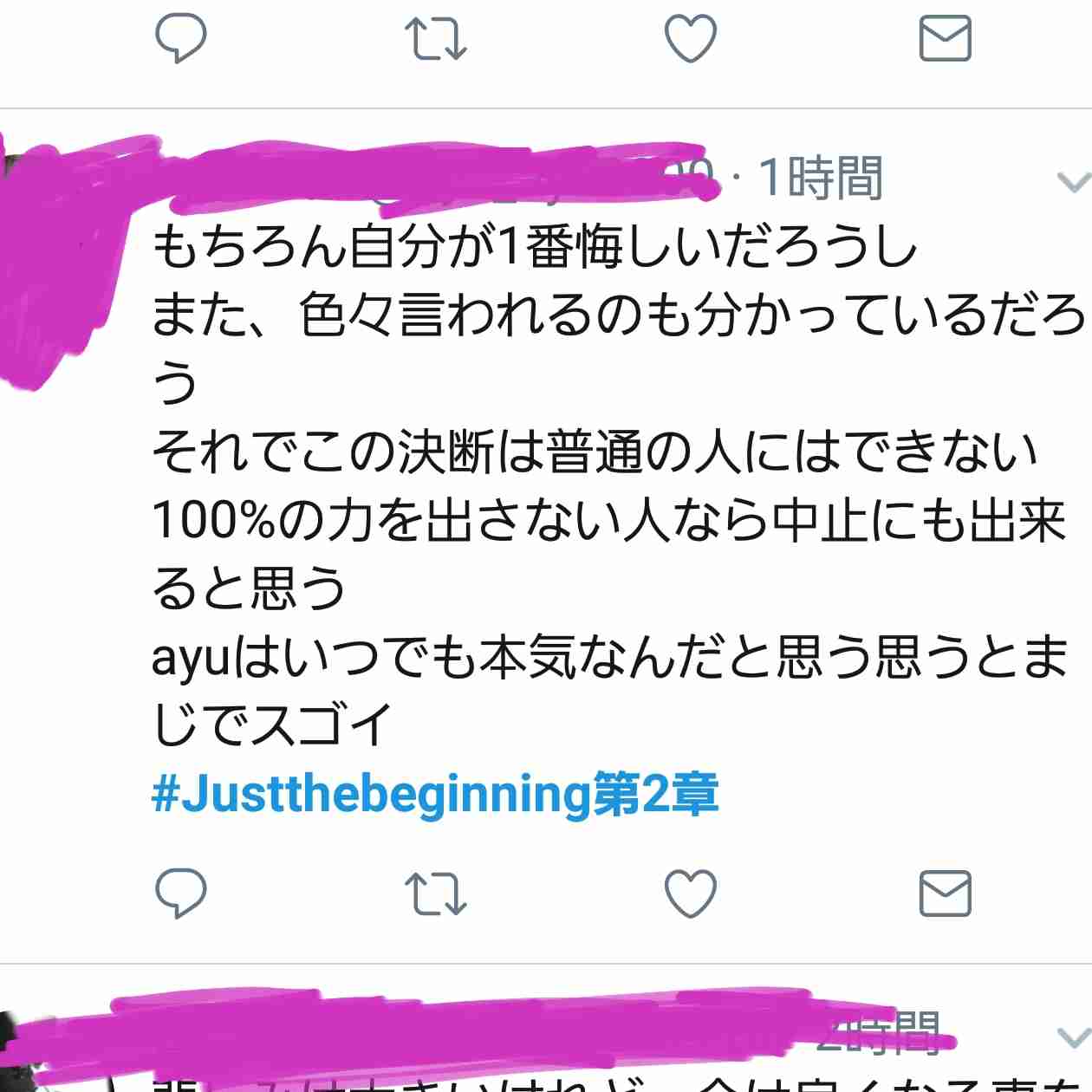The width and height of the screenshot is (1092, 1092).
Task: Retweet the tweet with #Justthebeginning hashtag
Action: (436, 894)
